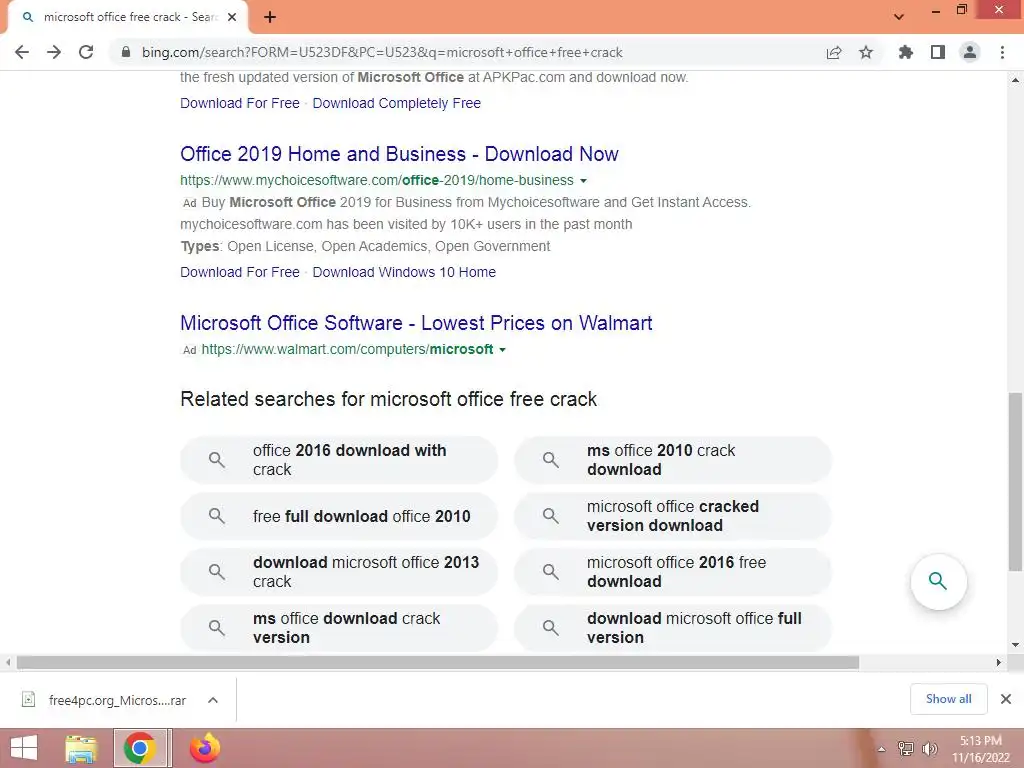Search ms office download crack version

(339, 628)
